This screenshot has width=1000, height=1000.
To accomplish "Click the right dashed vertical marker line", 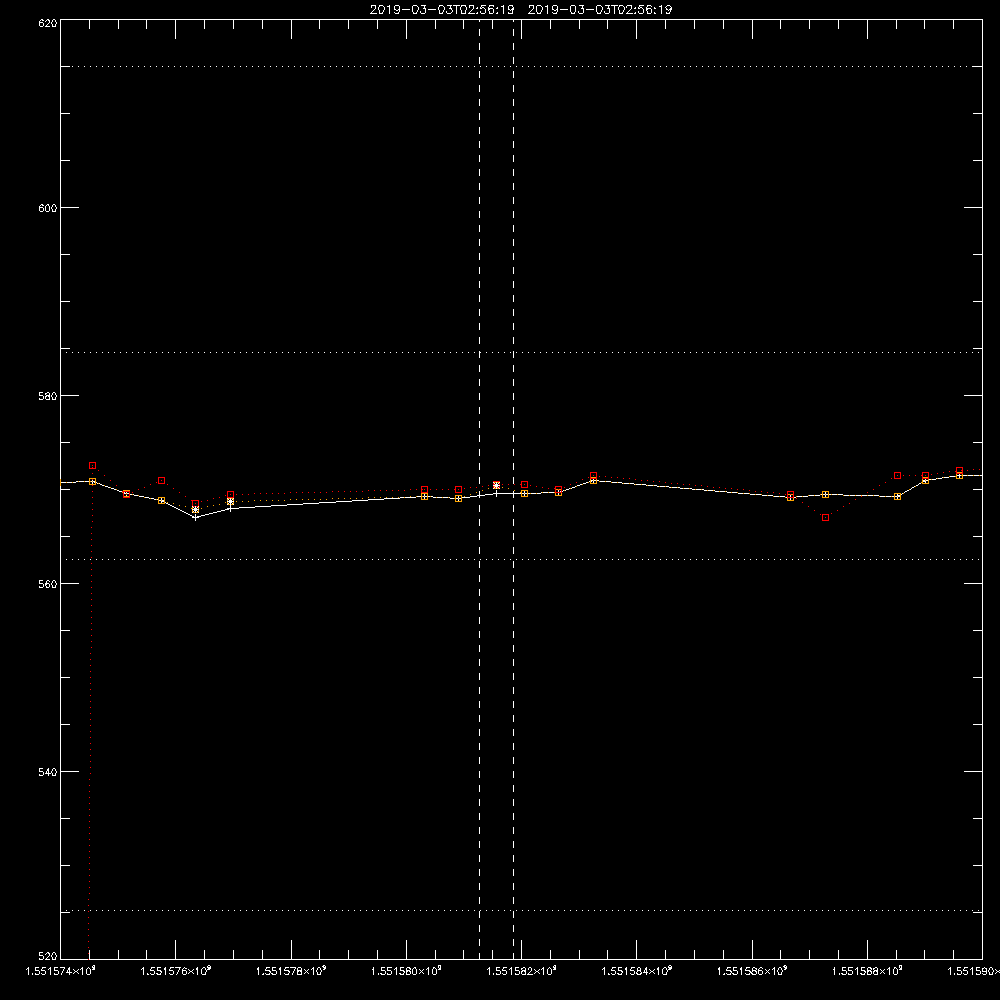I will click(x=513, y=489).
